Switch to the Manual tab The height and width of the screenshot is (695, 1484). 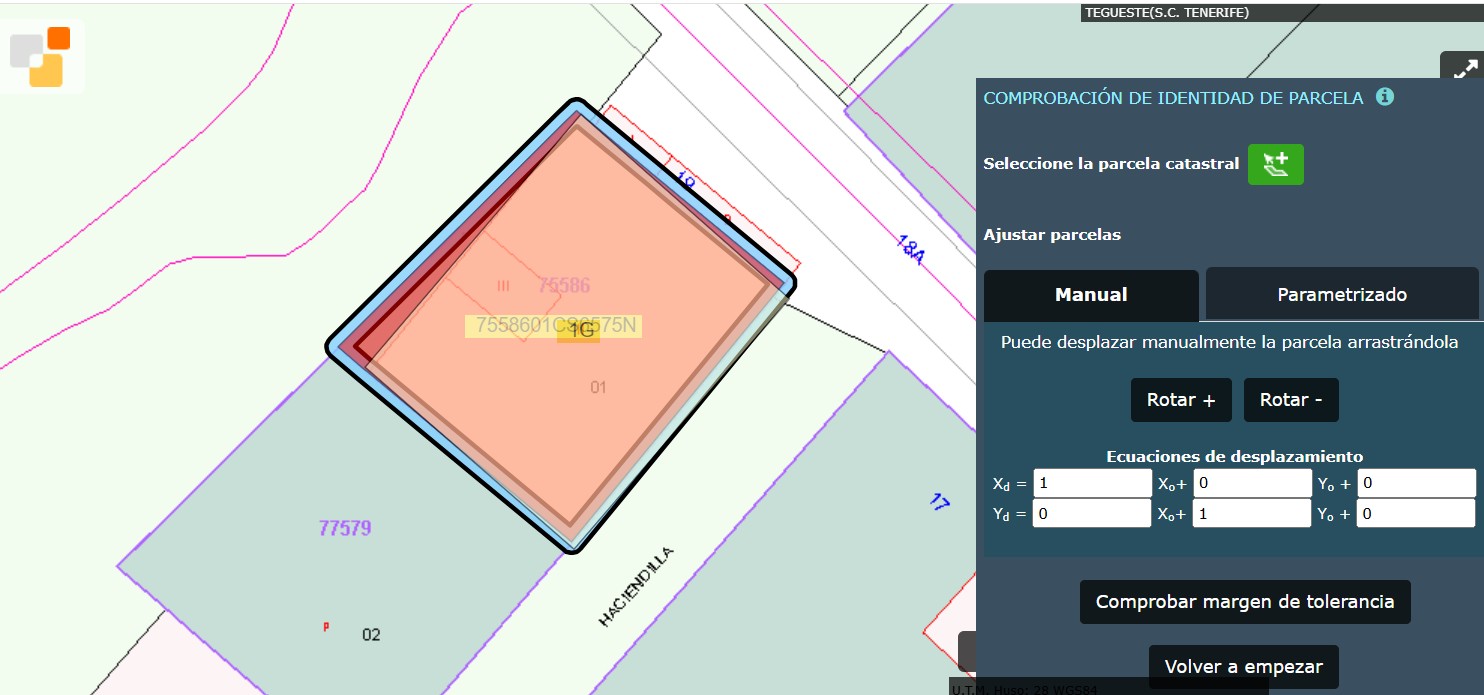(1091, 295)
